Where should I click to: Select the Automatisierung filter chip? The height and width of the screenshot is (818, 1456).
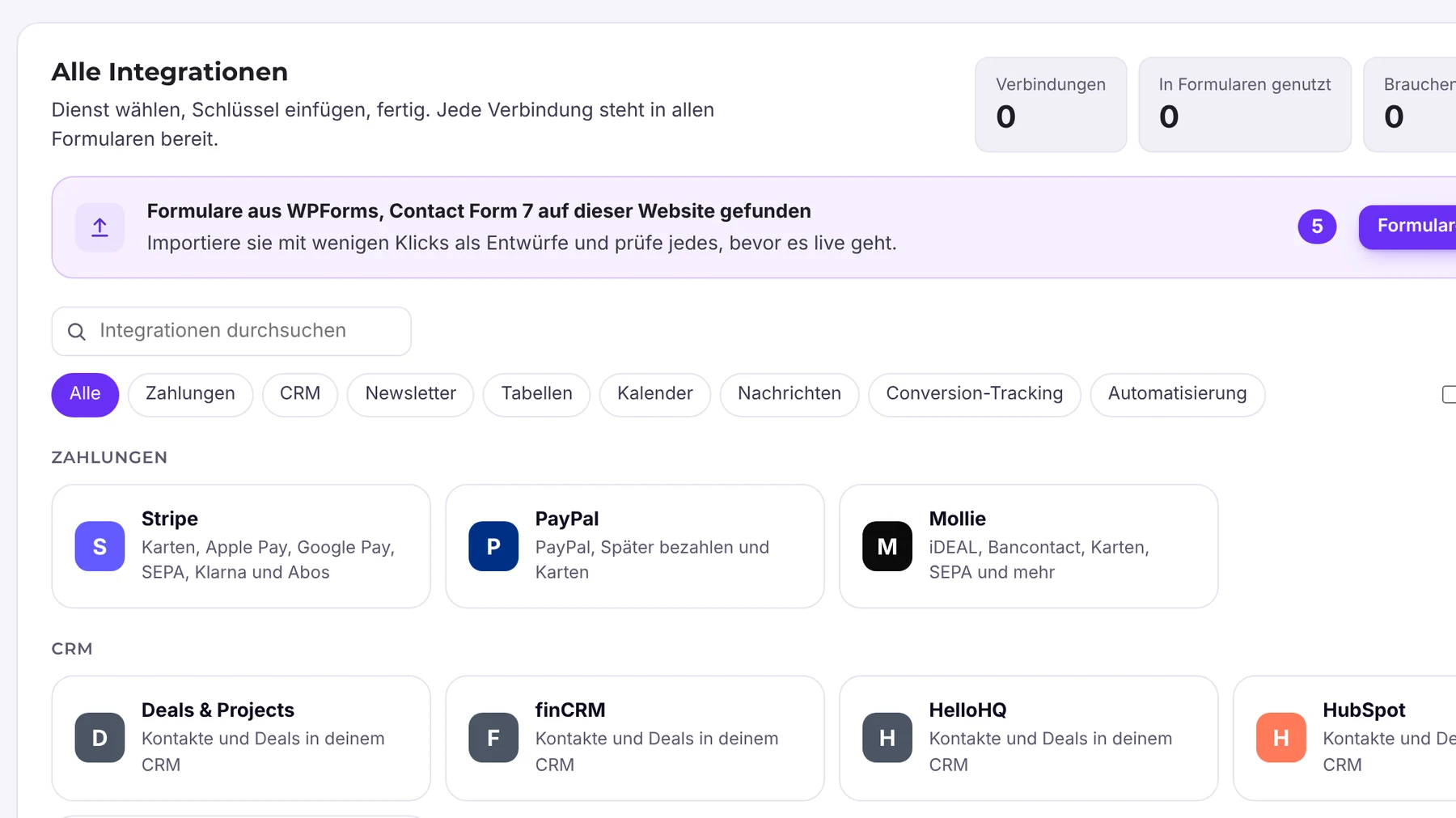point(1178,395)
